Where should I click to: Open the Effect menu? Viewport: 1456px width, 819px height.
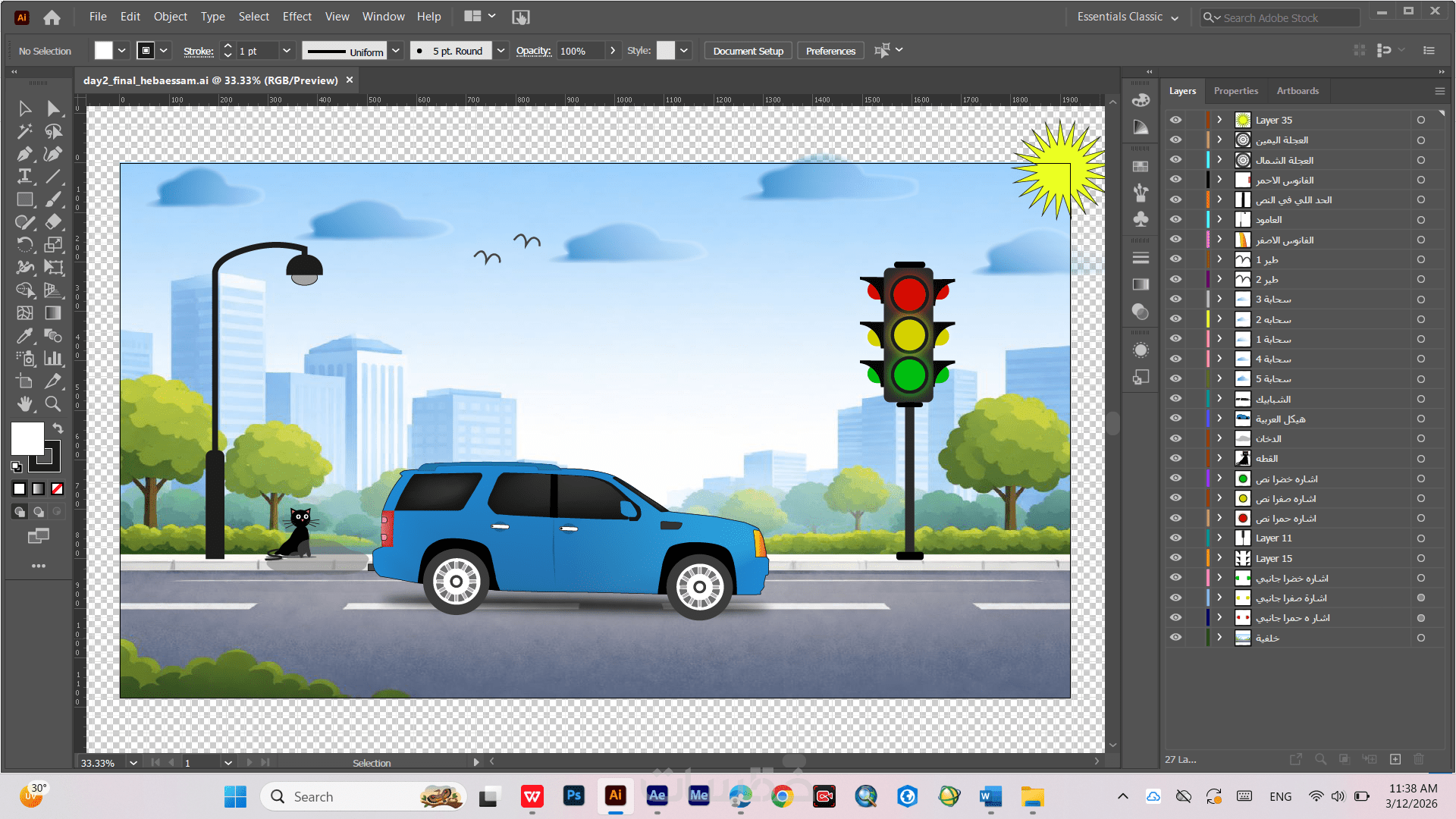click(x=297, y=17)
